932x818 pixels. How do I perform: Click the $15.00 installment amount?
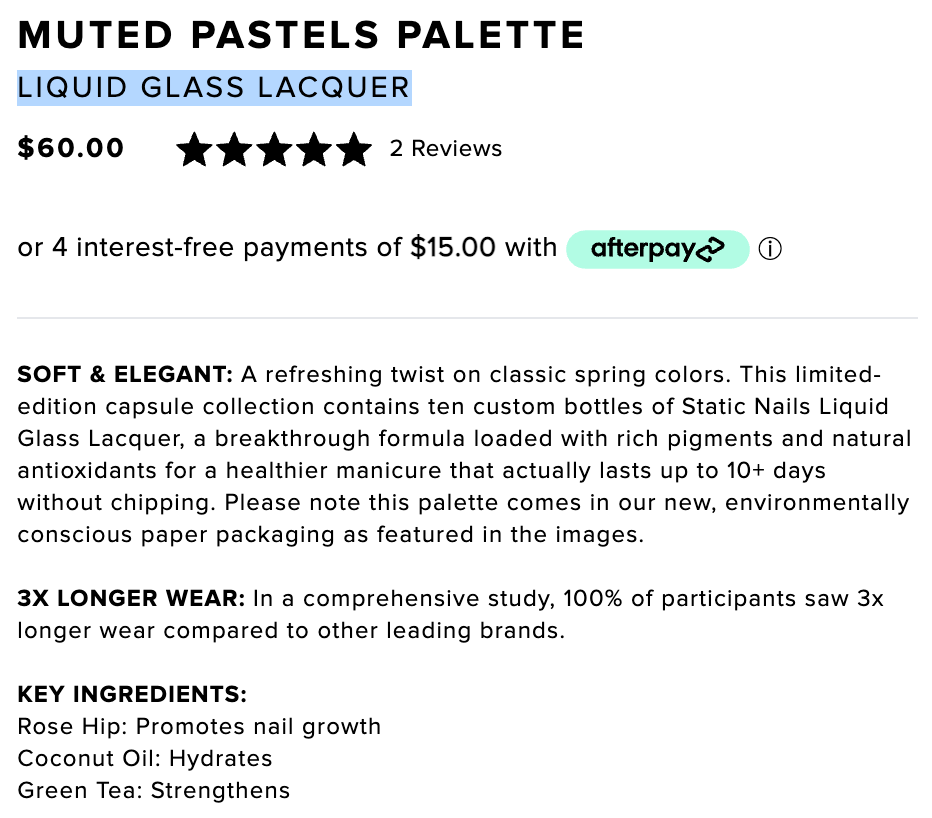(453, 247)
